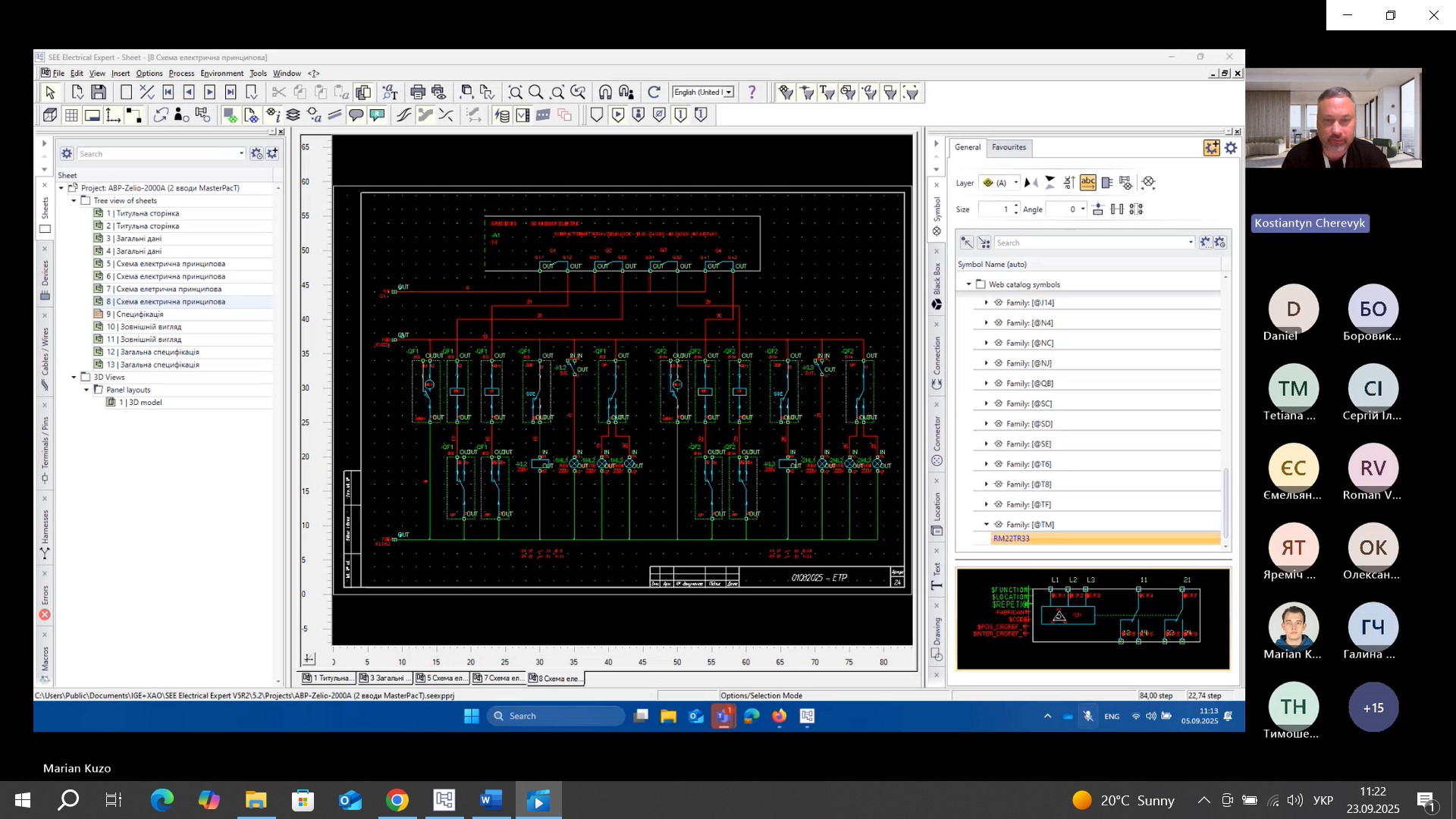Click the layers stack icon in toolbar
The height and width of the screenshot is (819, 1456).
(x=293, y=115)
